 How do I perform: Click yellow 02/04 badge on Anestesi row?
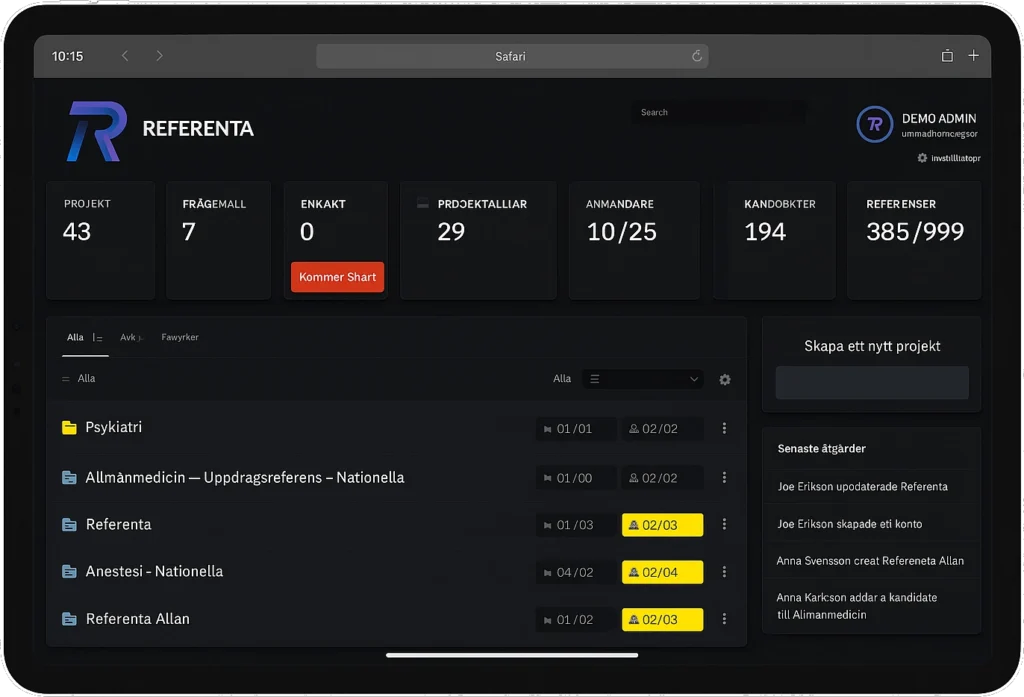pyautogui.click(x=662, y=572)
